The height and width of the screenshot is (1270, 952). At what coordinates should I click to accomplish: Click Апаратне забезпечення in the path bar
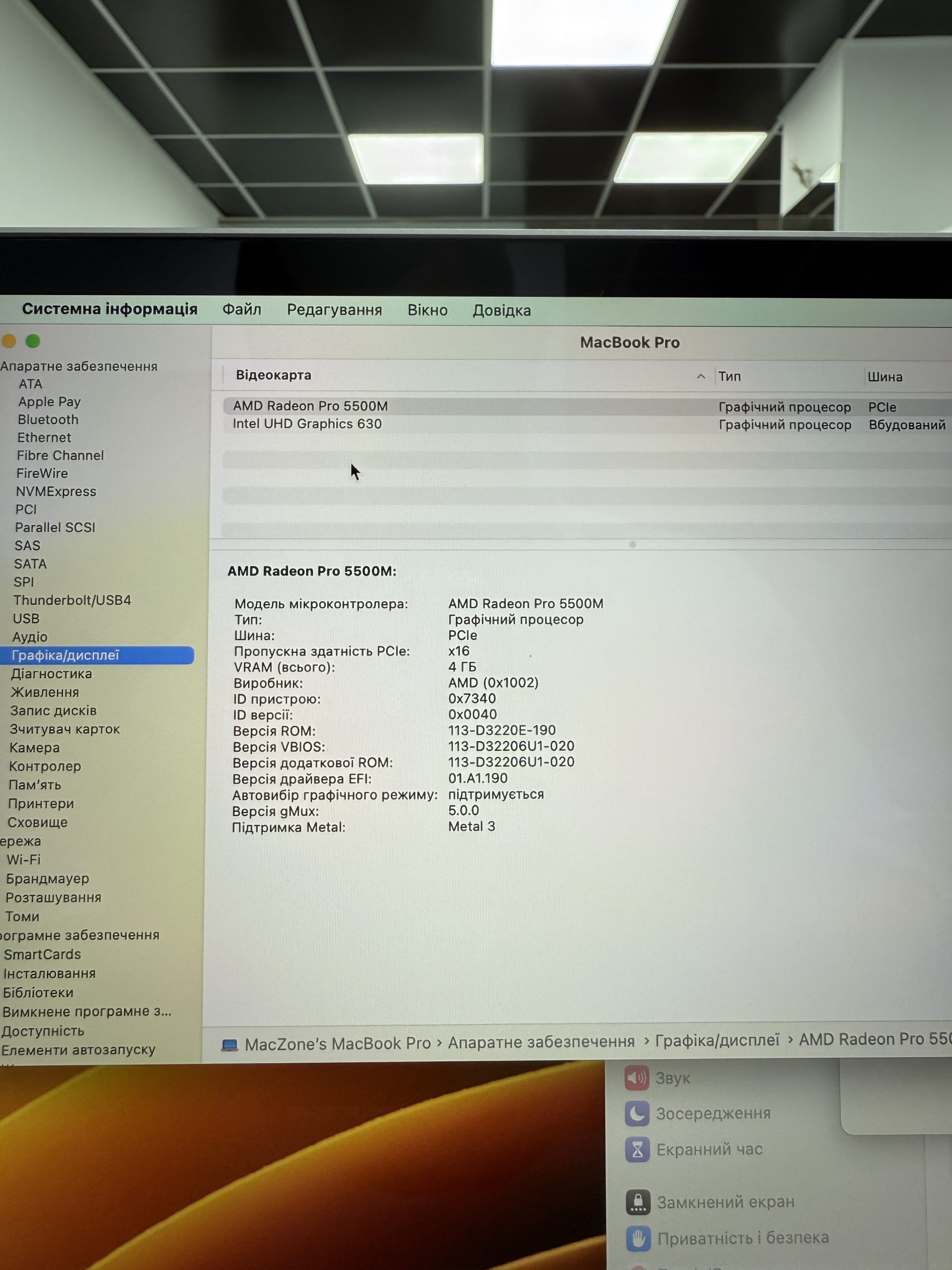click(541, 1042)
